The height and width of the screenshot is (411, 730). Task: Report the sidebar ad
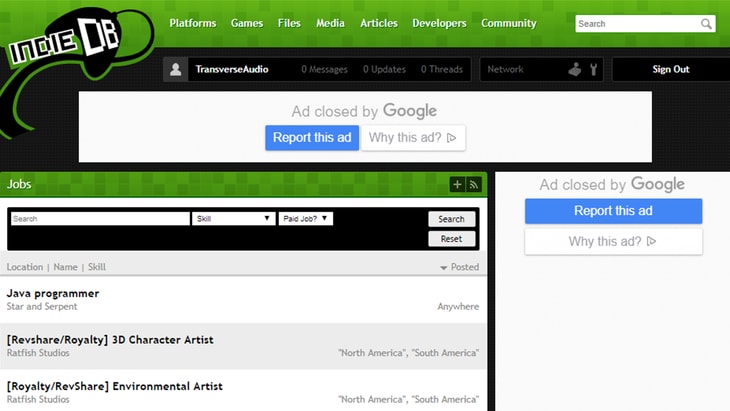click(613, 211)
